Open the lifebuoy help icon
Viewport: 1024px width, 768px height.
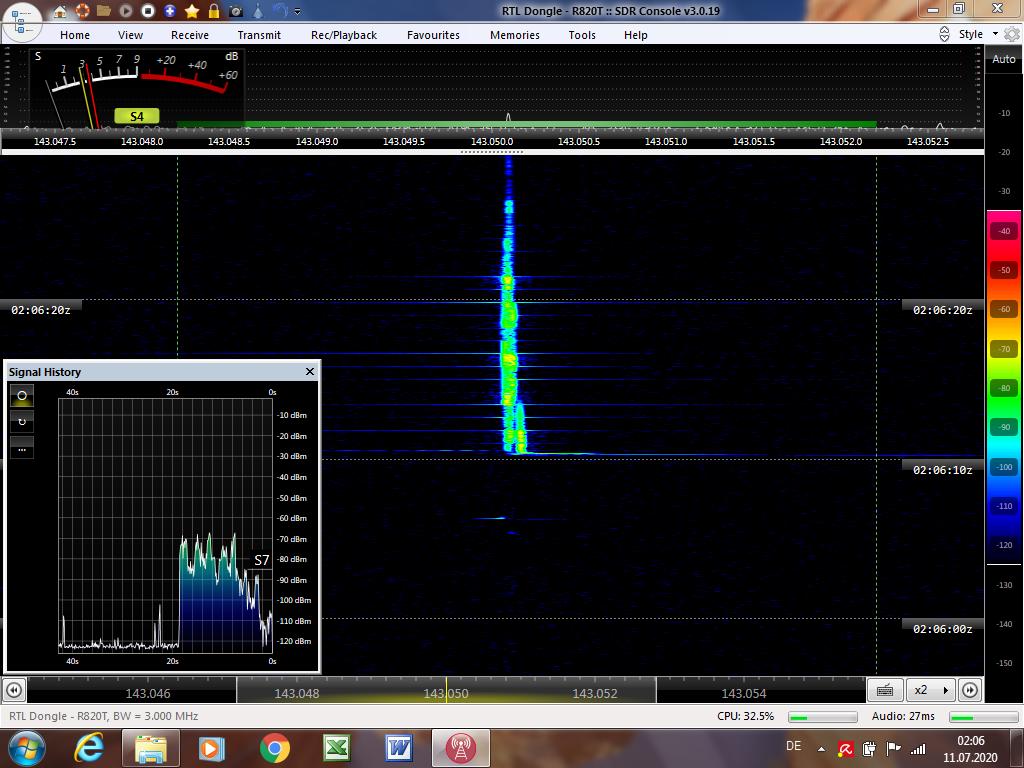click(x=82, y=10)
